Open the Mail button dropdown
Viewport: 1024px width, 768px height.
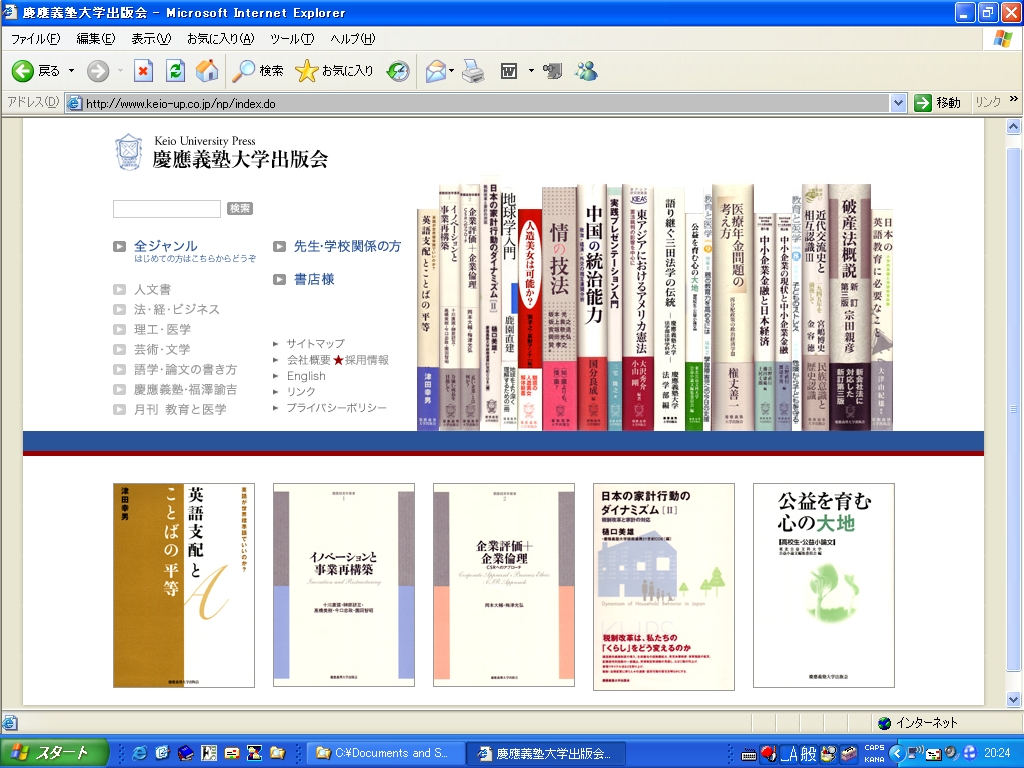(x=453, y=71)
